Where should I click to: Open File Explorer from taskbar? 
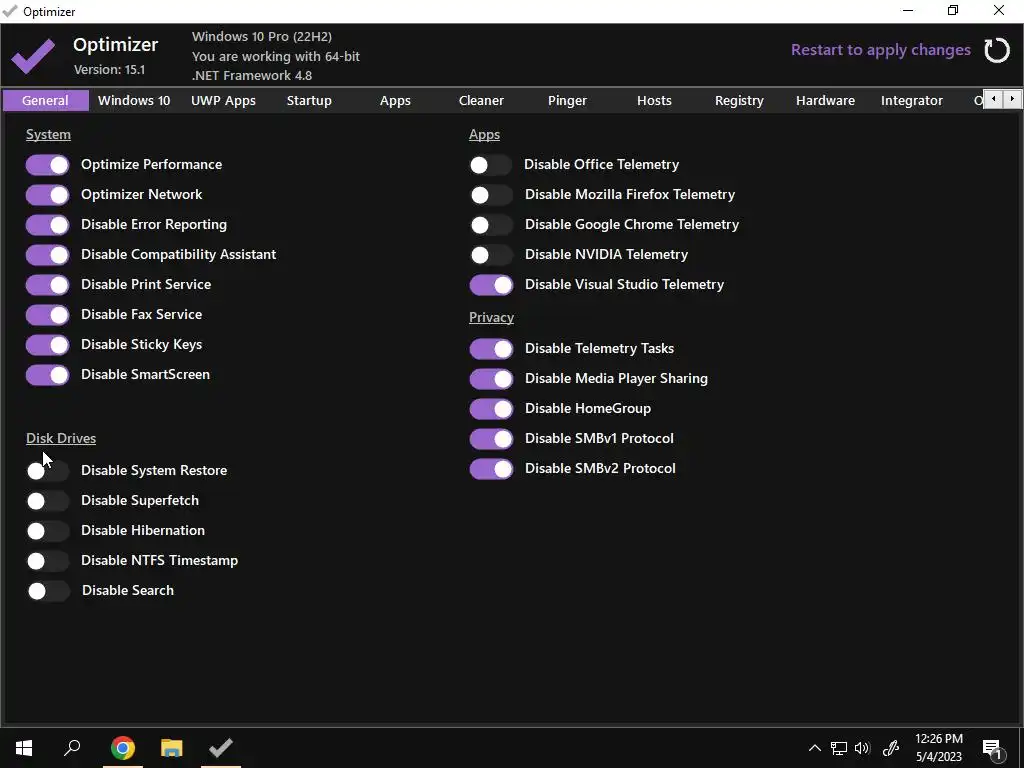tap(172, 747)
